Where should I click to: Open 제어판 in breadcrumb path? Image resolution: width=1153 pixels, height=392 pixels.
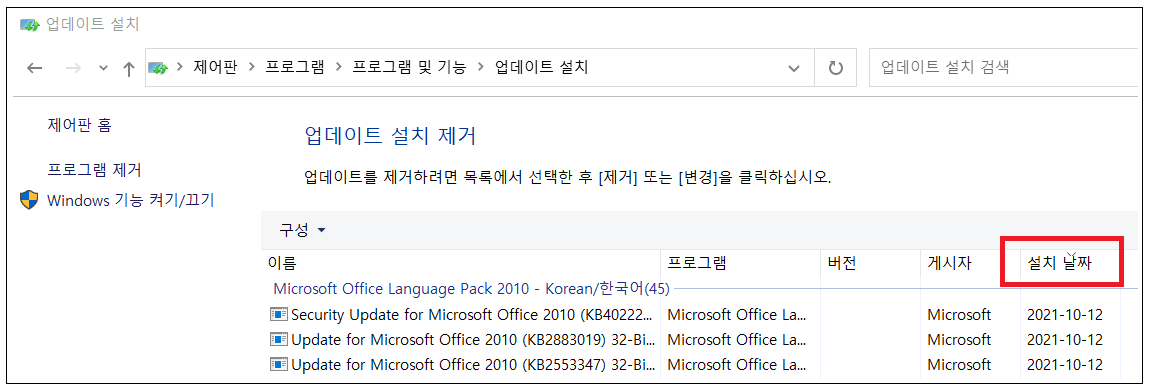(215, 68)
